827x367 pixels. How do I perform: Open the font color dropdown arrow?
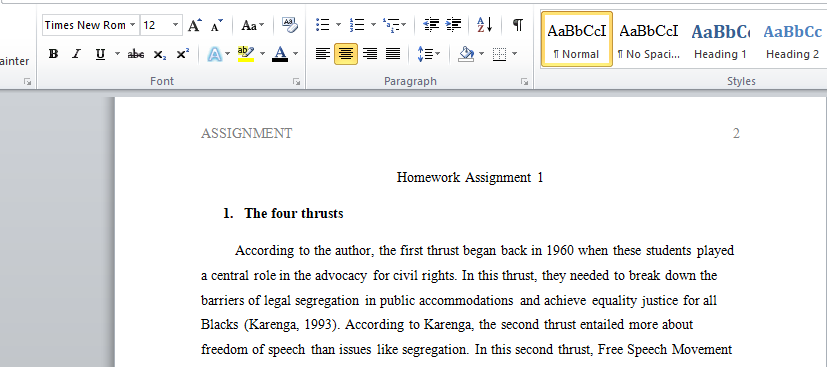[295, 54]
